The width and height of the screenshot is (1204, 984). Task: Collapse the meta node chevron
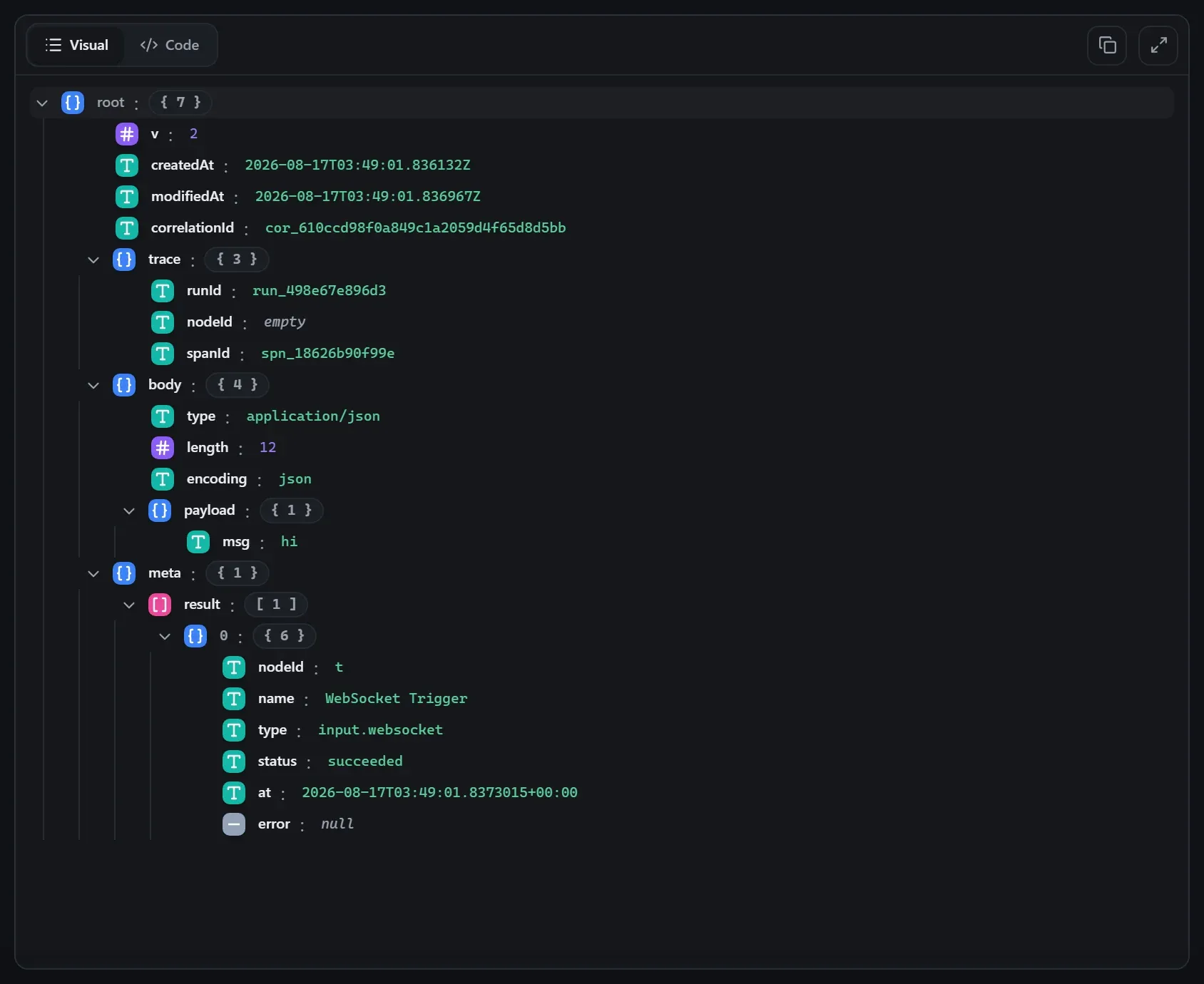93,573
